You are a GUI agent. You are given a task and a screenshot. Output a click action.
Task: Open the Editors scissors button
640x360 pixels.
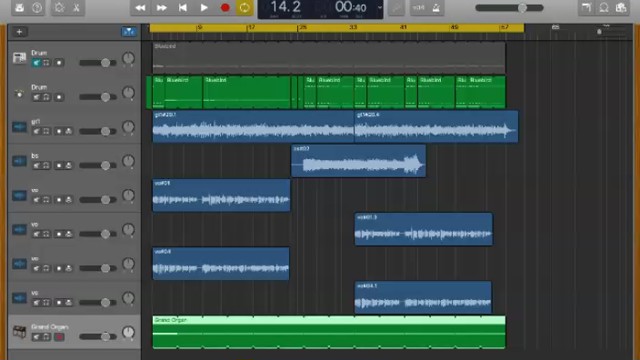tap(76, 8)
